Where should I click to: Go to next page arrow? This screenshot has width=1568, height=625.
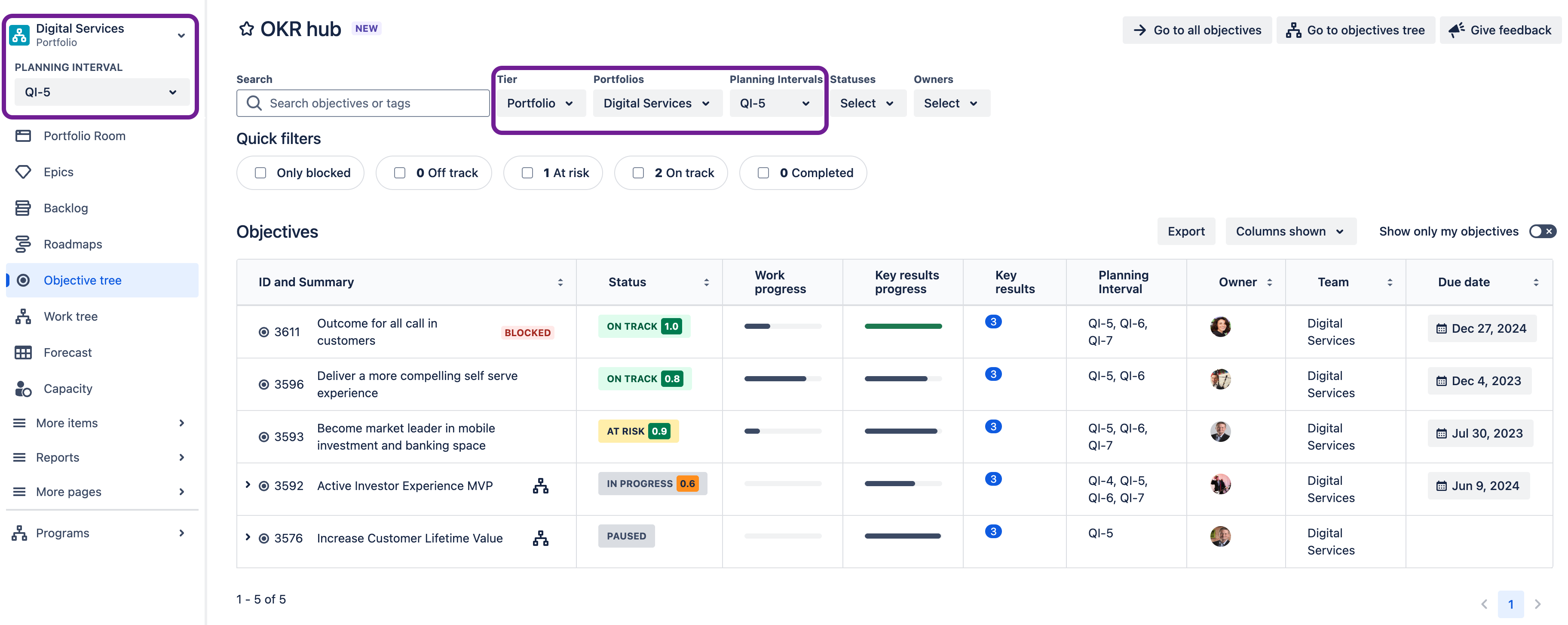tap(1537, 604)
